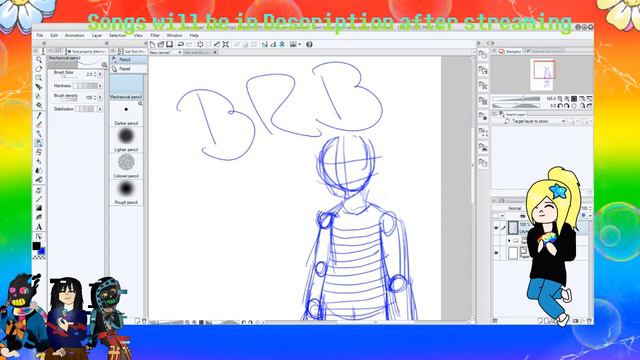Select the Auto select wand tool
This screenshot has height=360, width=640.
pyautogui.click(x=39, y=105)
